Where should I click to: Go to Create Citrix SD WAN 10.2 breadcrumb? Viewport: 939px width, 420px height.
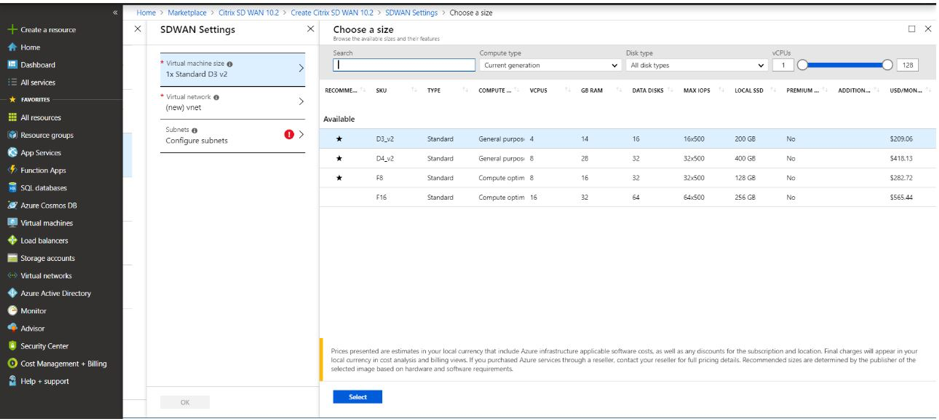(332, 13)
